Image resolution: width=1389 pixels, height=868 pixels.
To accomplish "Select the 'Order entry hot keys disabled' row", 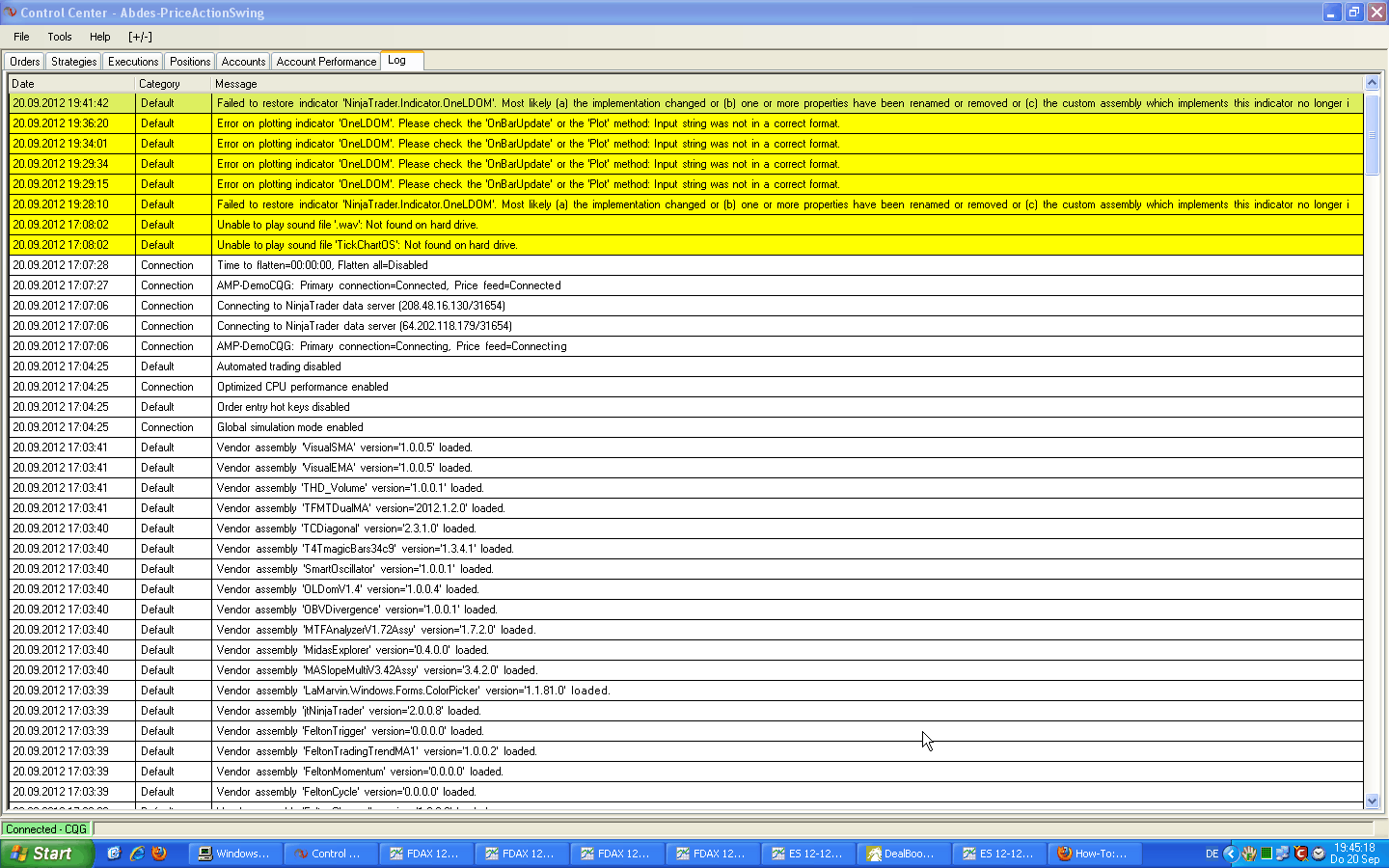I will [x=686, y=407].
